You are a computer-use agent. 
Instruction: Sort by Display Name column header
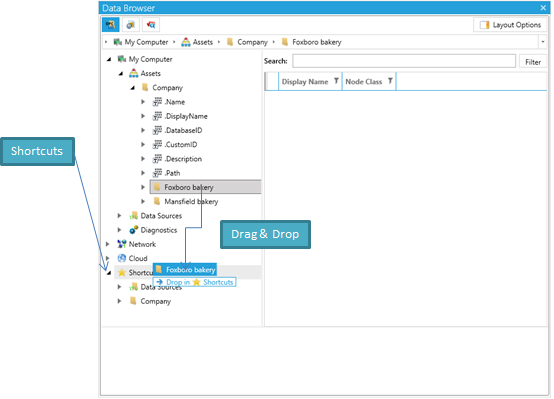(305, 82)
